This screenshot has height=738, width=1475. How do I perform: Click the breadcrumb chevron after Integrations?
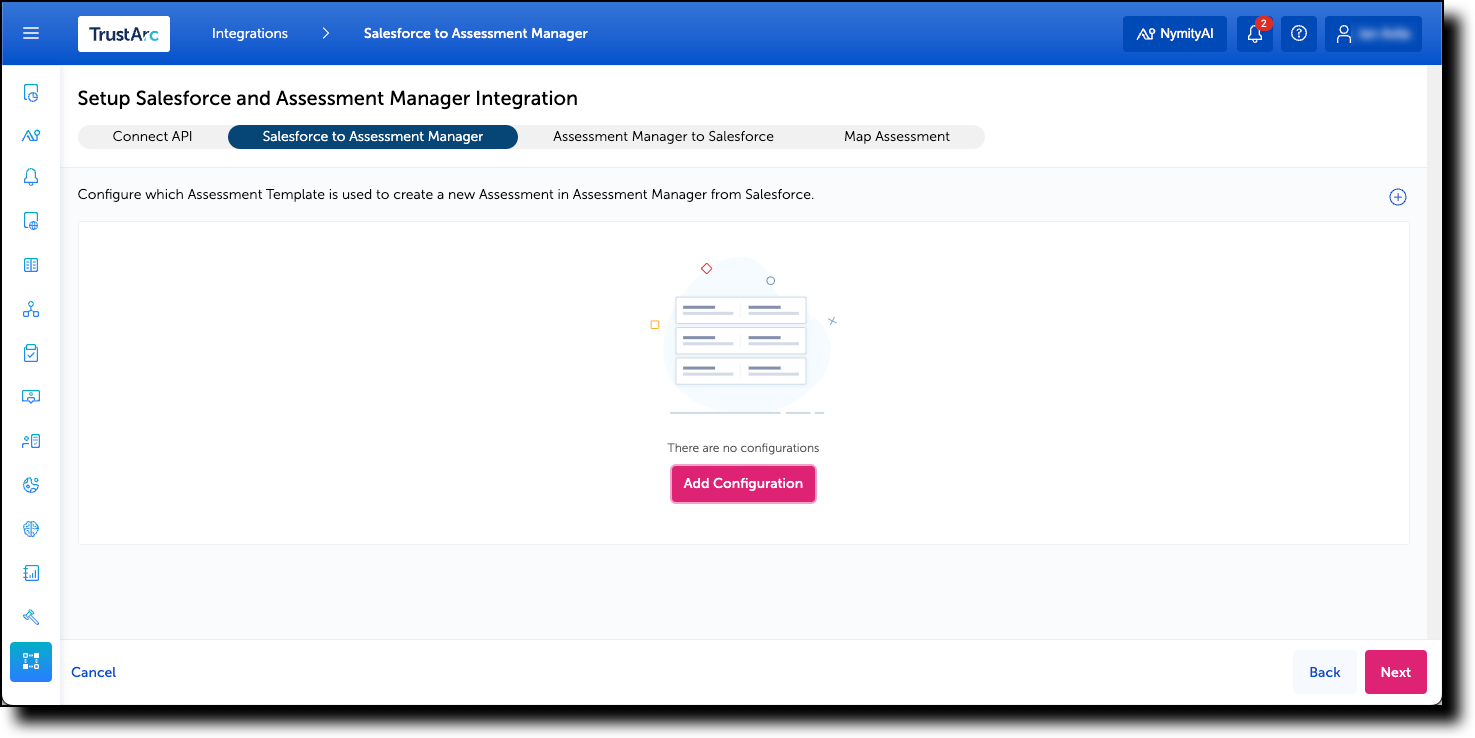pos(325,33)
